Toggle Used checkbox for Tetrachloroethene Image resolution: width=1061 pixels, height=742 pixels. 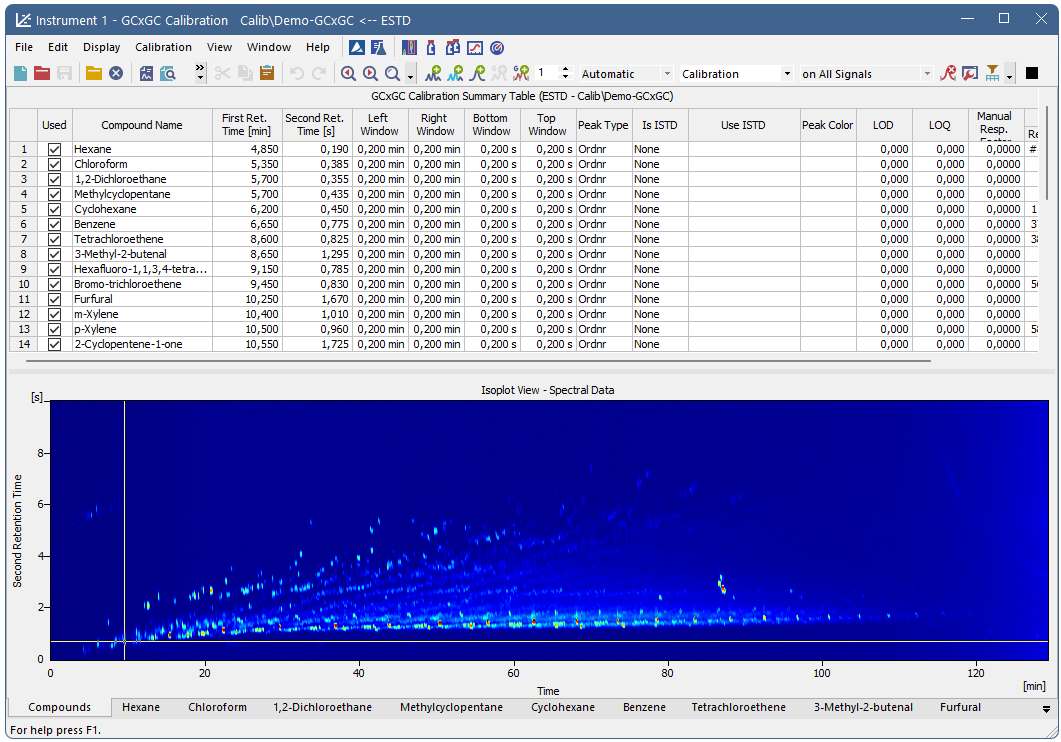[x=54, y=239]
